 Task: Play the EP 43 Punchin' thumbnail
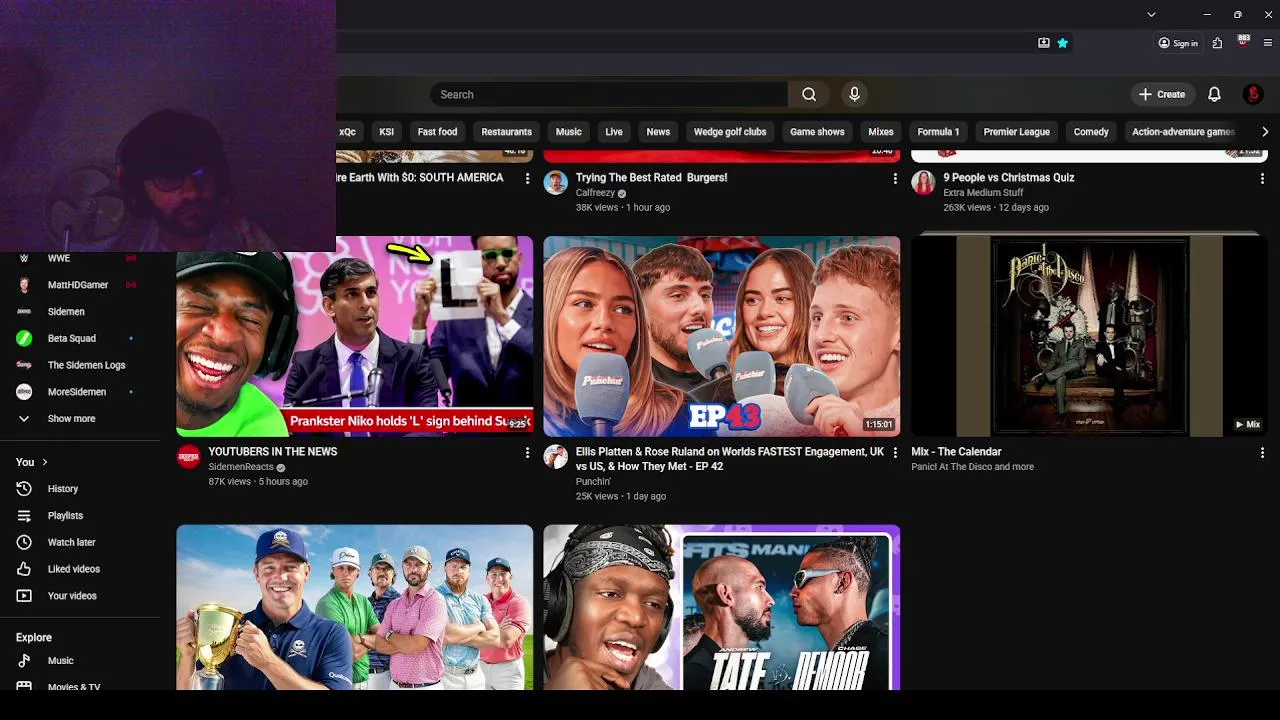722,336
